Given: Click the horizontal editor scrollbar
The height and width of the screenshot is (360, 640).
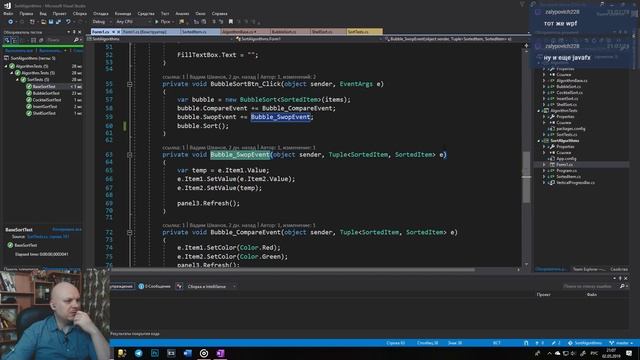Looking at the screenshot, I should tap(293, 270).
